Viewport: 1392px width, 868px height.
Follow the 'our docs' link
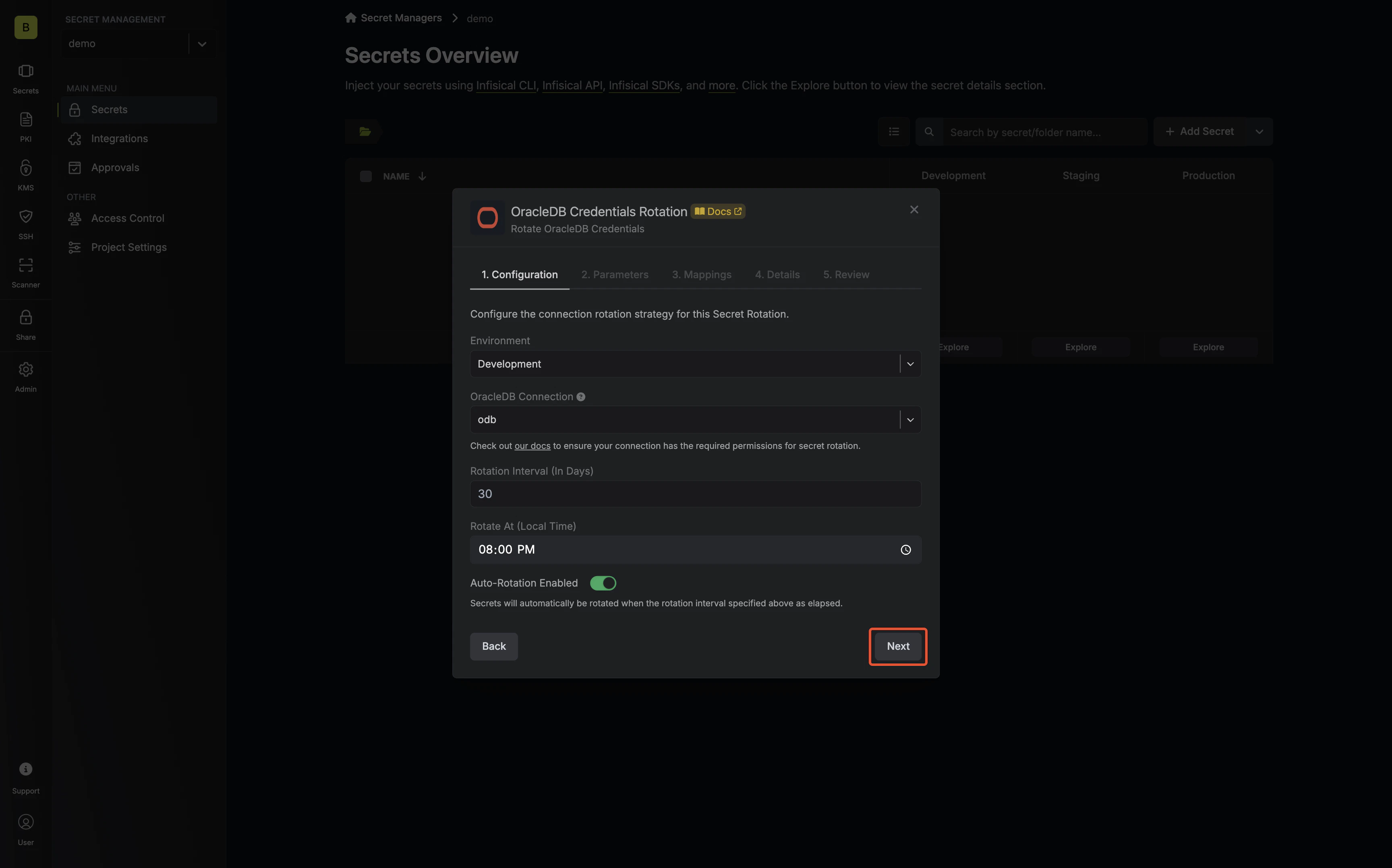tap(532, 446)
